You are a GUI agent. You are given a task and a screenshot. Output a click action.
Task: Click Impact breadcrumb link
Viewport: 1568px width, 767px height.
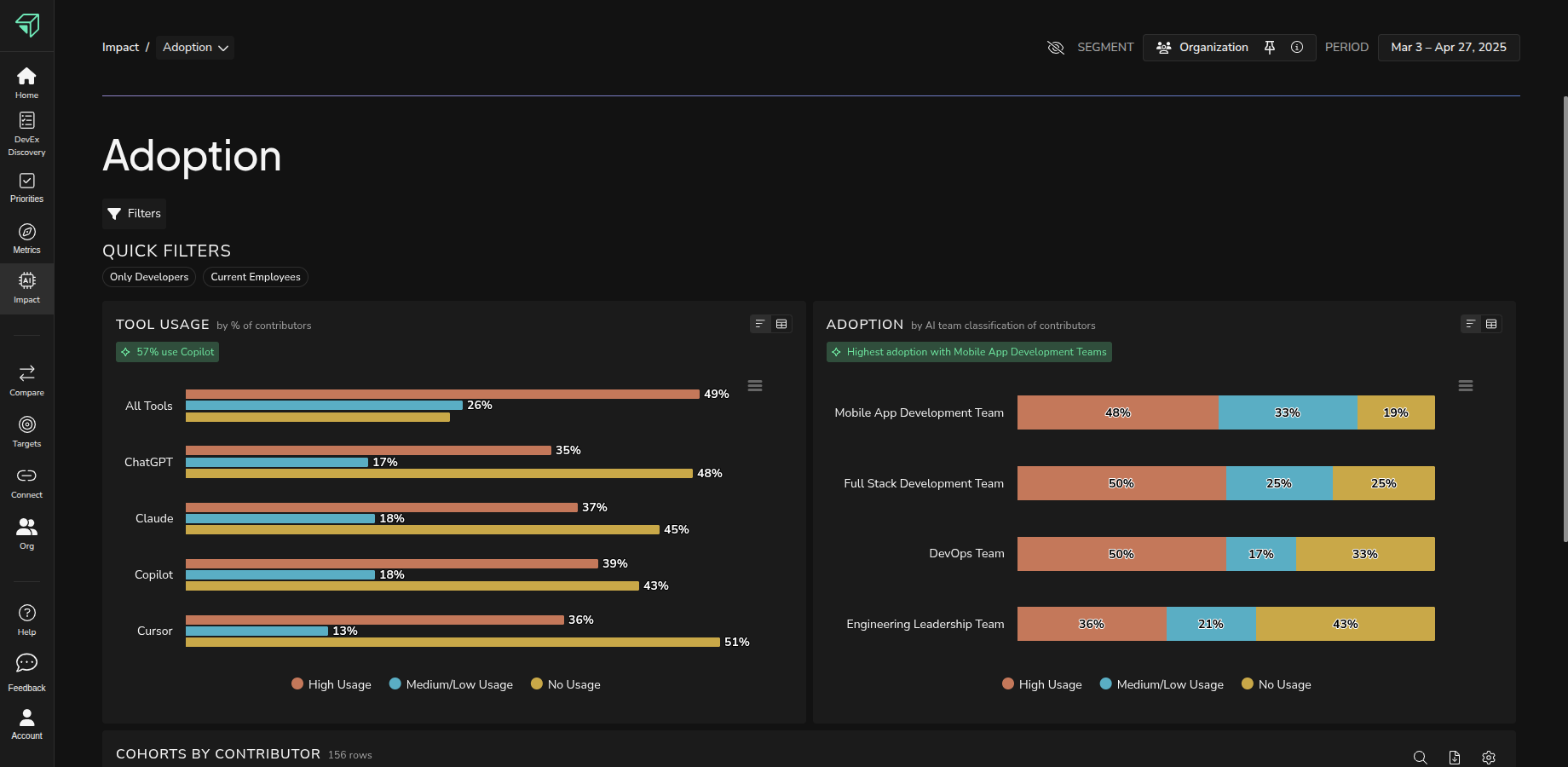120,48
